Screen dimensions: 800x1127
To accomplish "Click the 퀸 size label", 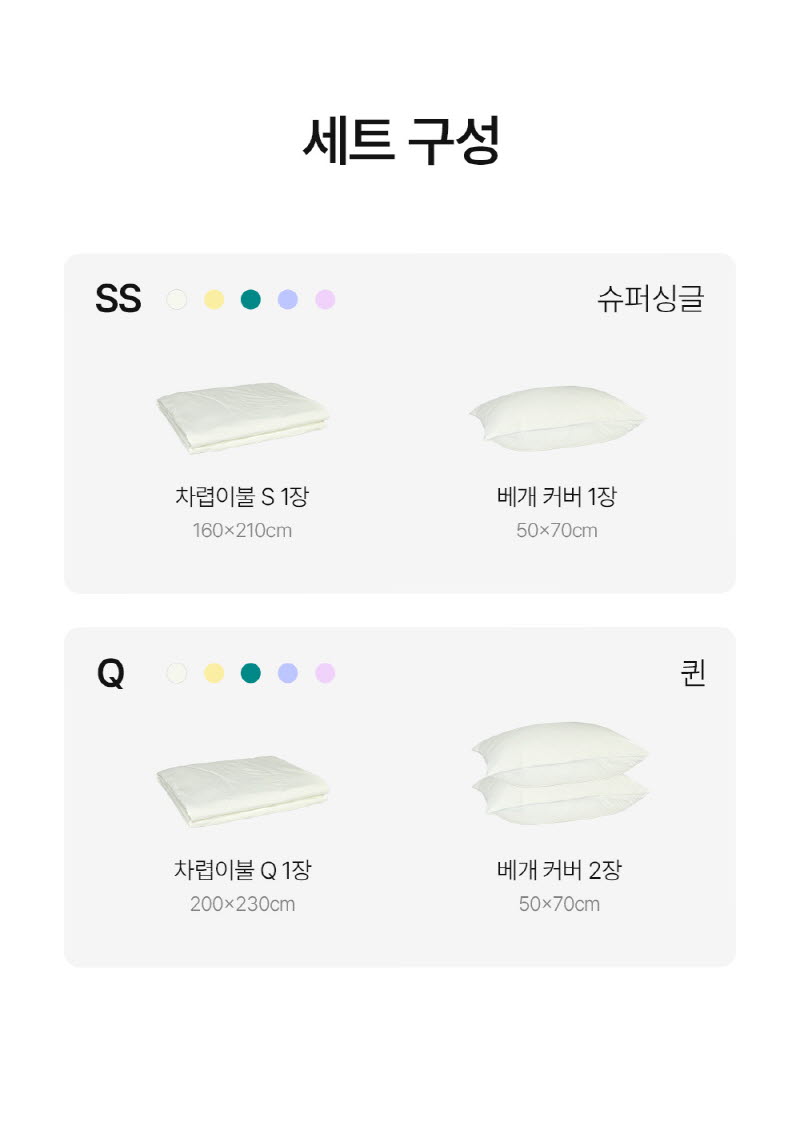I will click(693, 673).
